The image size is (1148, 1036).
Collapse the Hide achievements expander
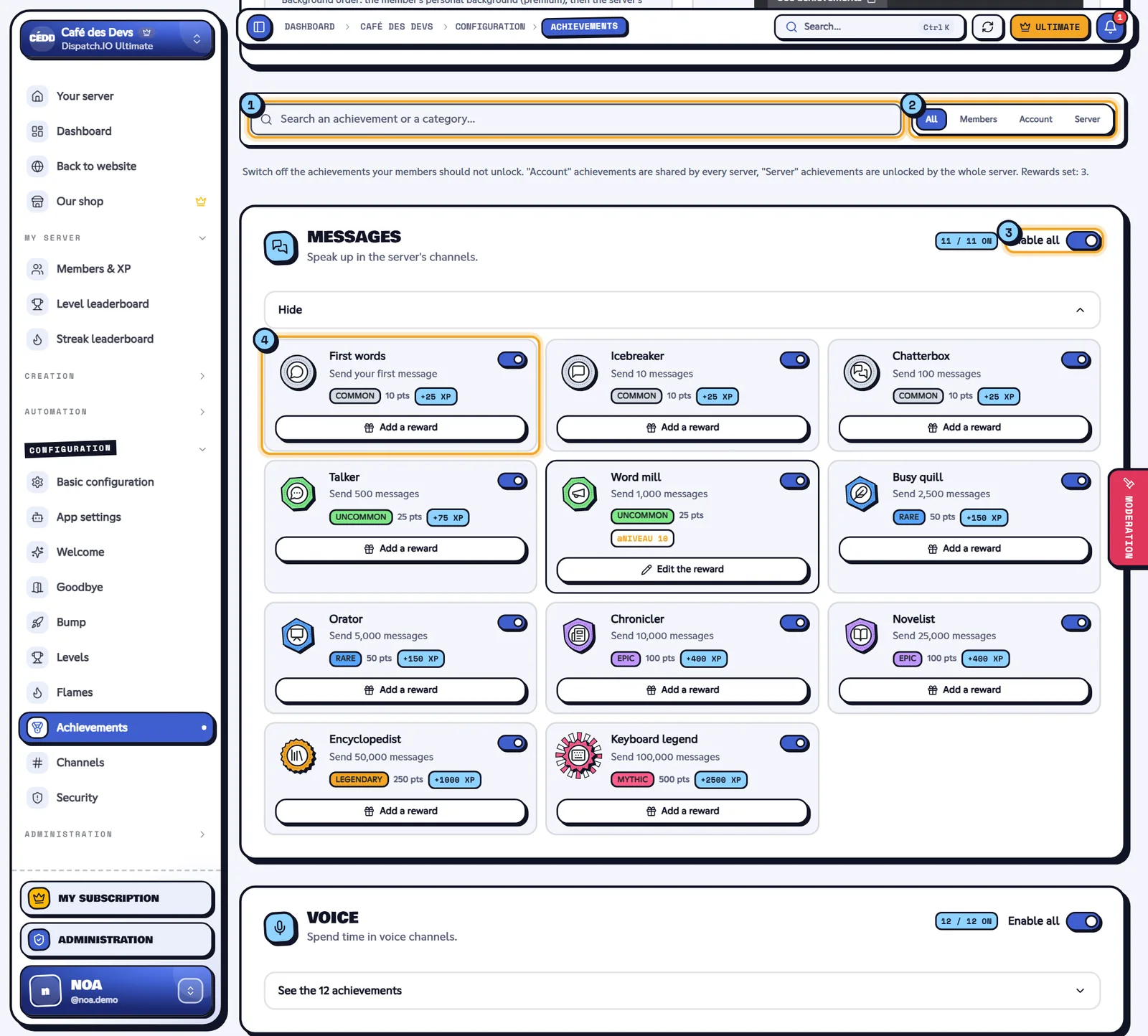click(x=682, y=310)
